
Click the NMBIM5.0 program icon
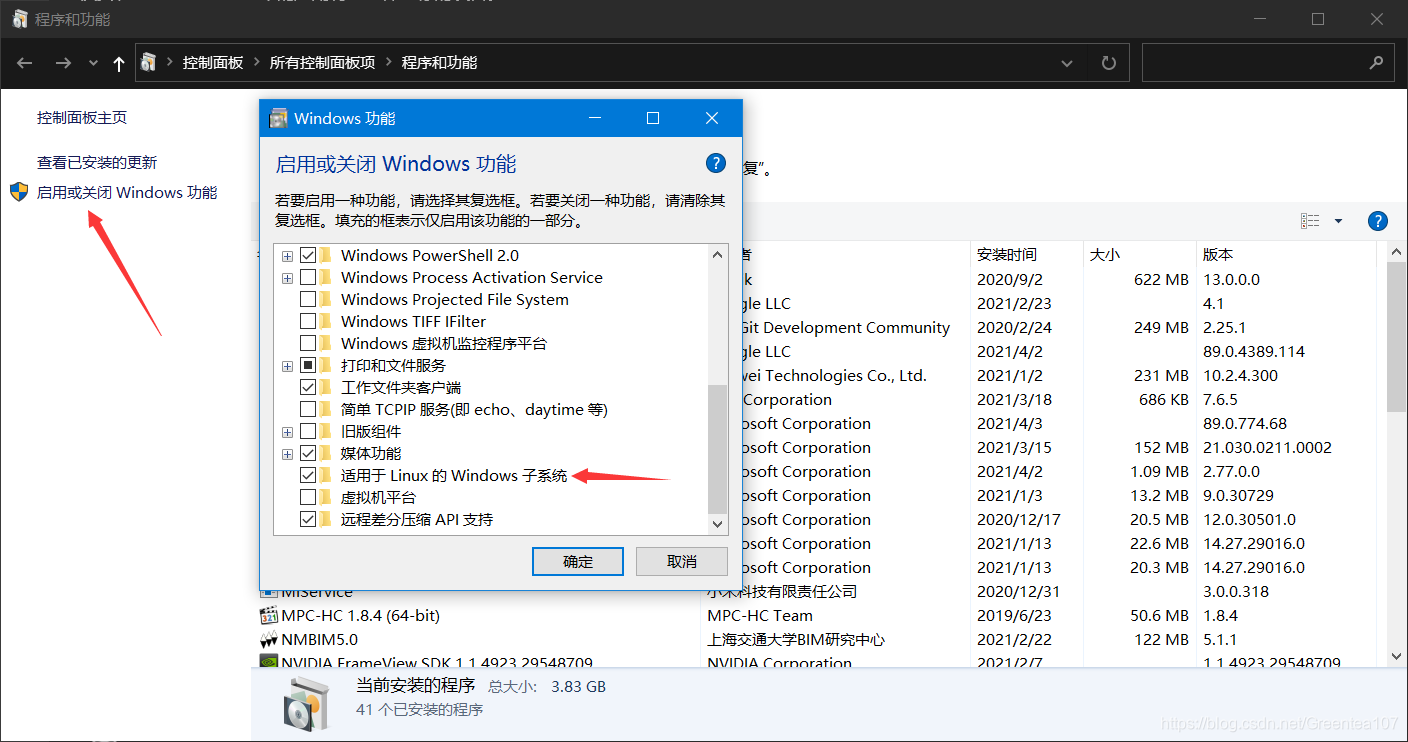(x=268, y=640)
